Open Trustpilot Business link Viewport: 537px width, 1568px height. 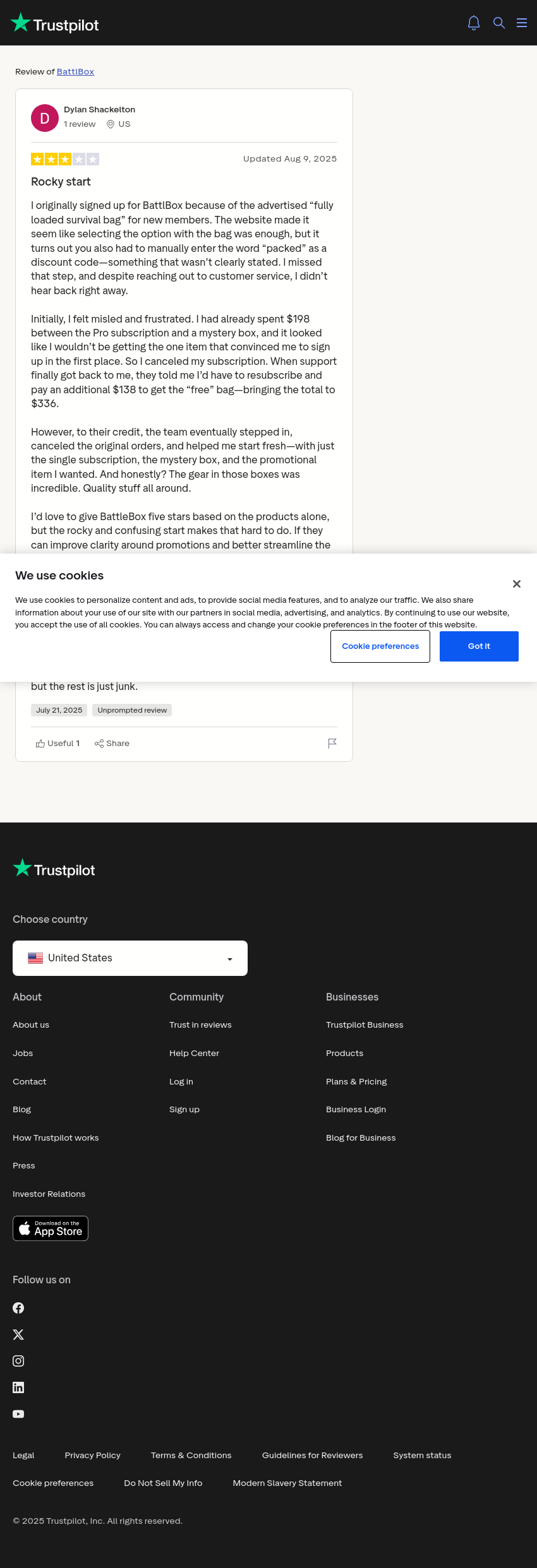[x=365, y=1025]
